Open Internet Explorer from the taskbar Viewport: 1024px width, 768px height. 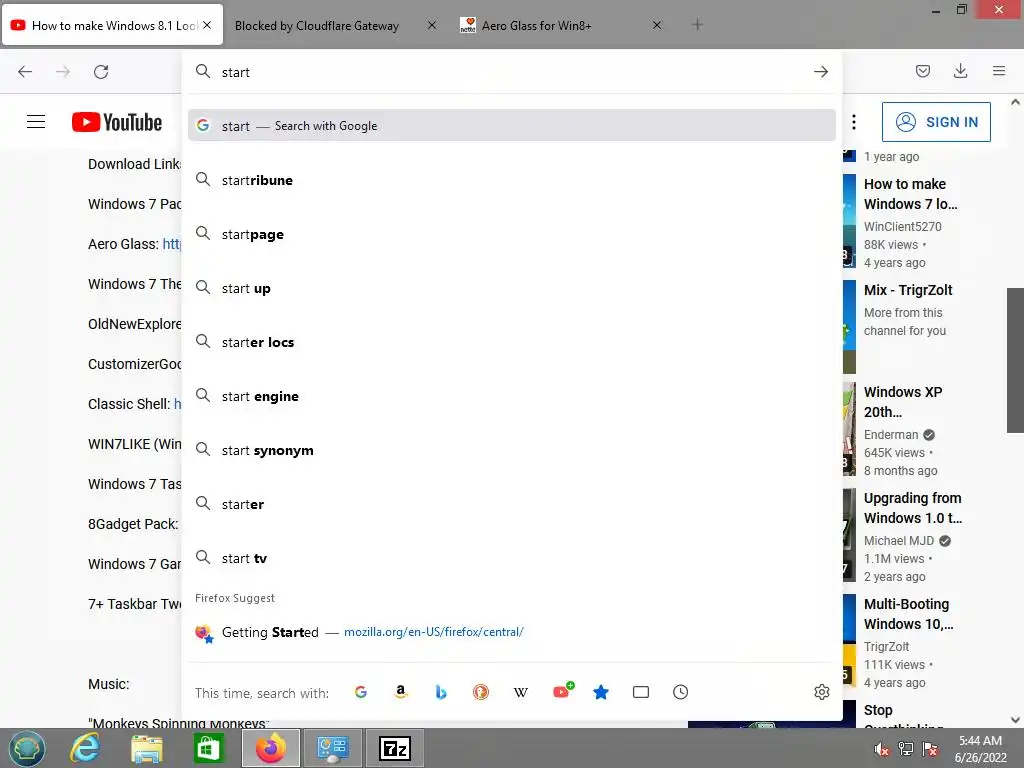86,748
